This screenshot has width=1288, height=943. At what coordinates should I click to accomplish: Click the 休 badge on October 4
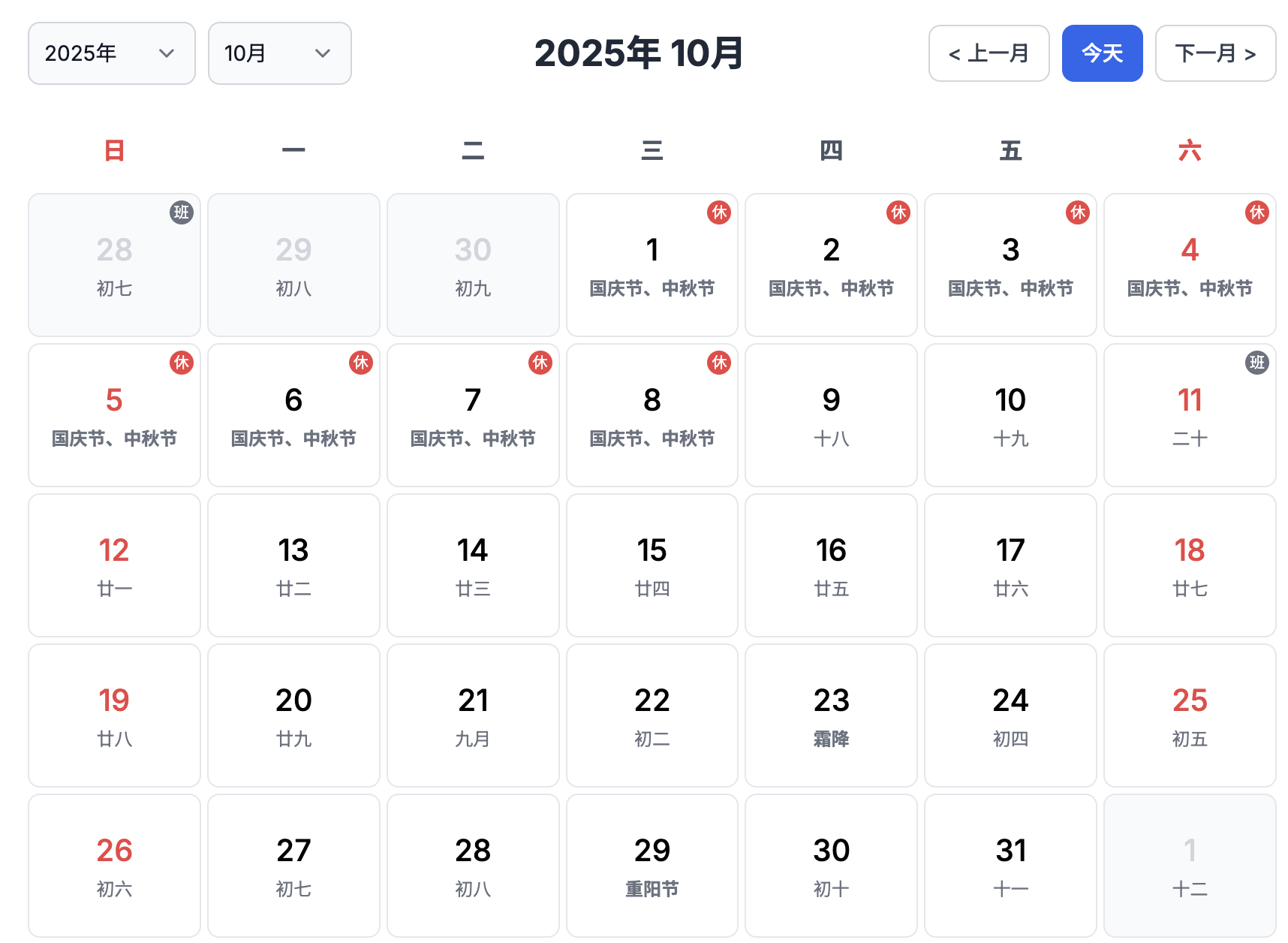pos(1257,213)
